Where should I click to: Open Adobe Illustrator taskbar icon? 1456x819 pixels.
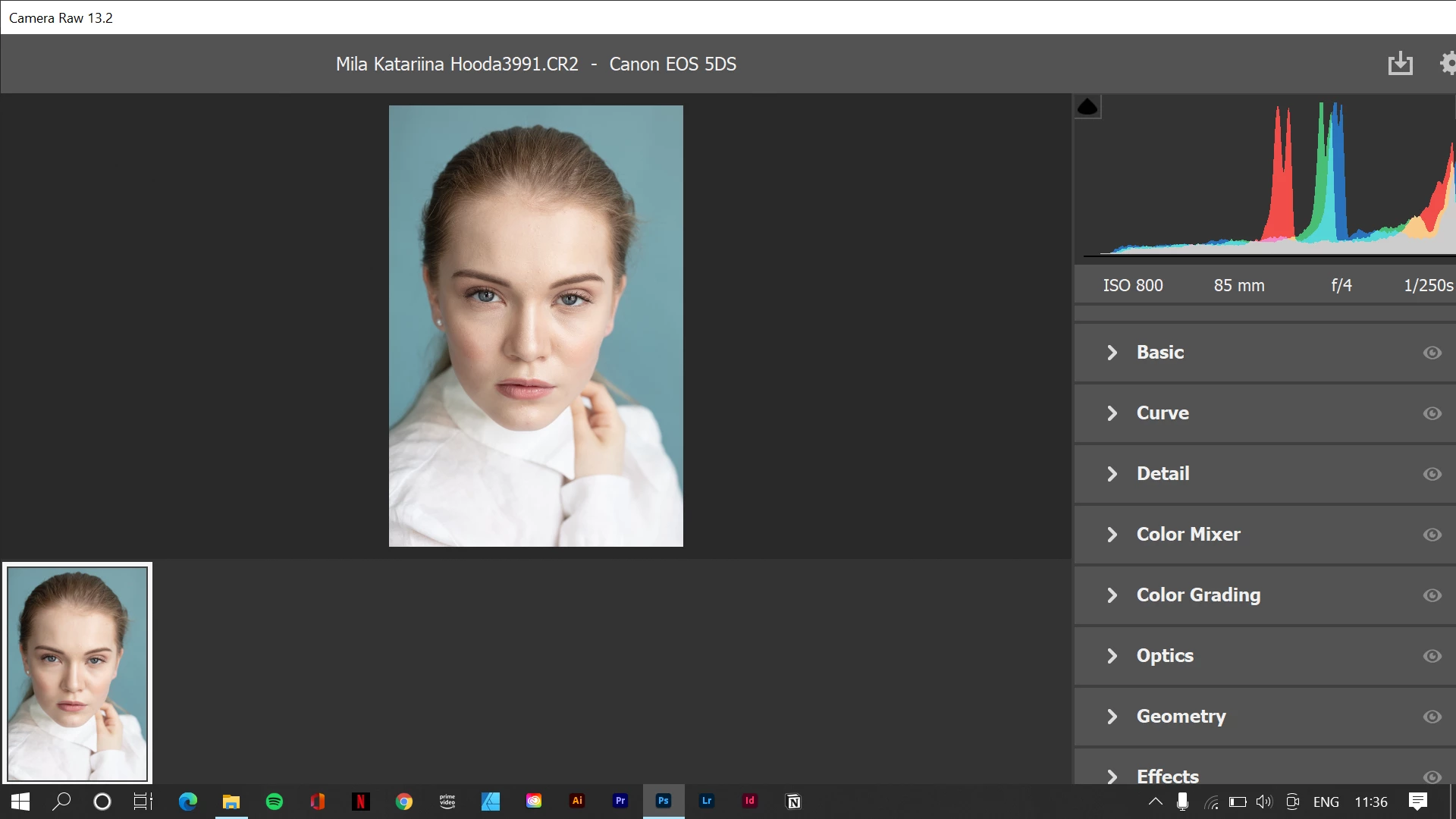tap(577, 801)
